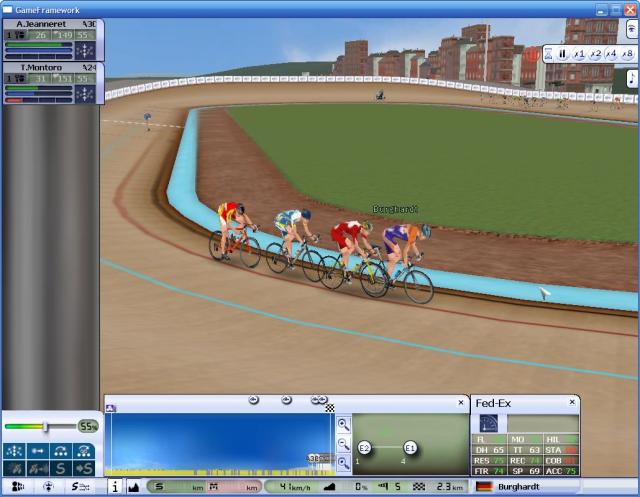Set game speed to x2
Viewport: 640px width, 497px height.
tap(595, 54)
